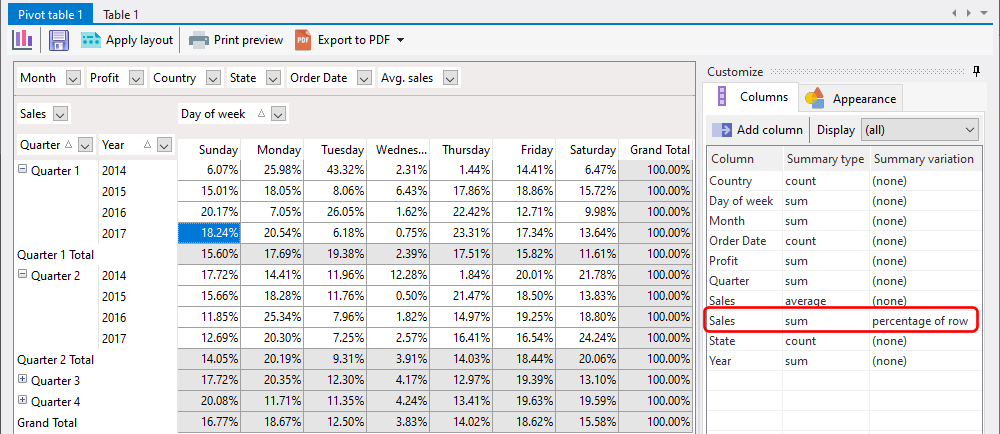Collapse the Quarter 1 group
The height and width of the screenshot is (434, 1000).
(22, 170)
